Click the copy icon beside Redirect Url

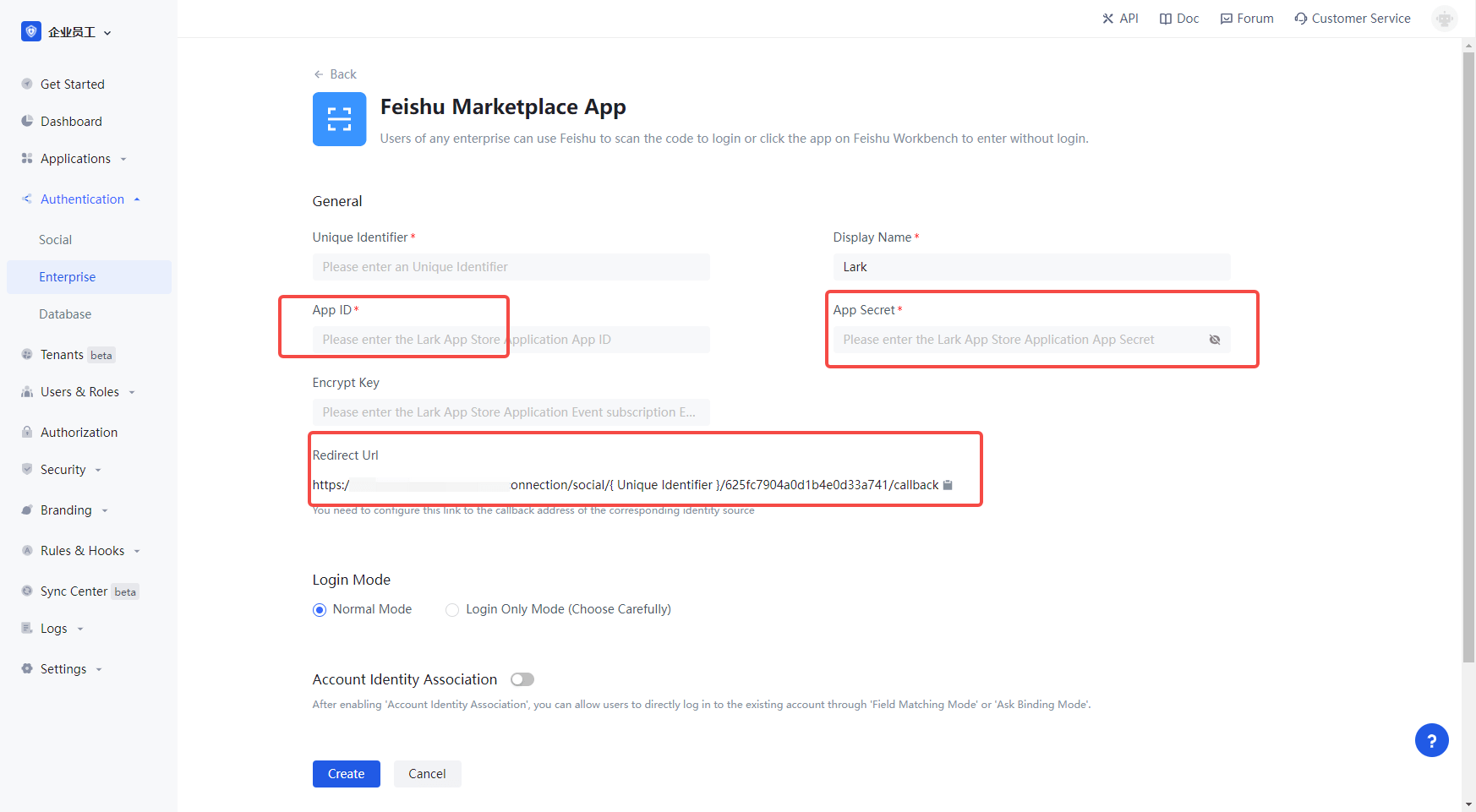click(x=948, y=485)
